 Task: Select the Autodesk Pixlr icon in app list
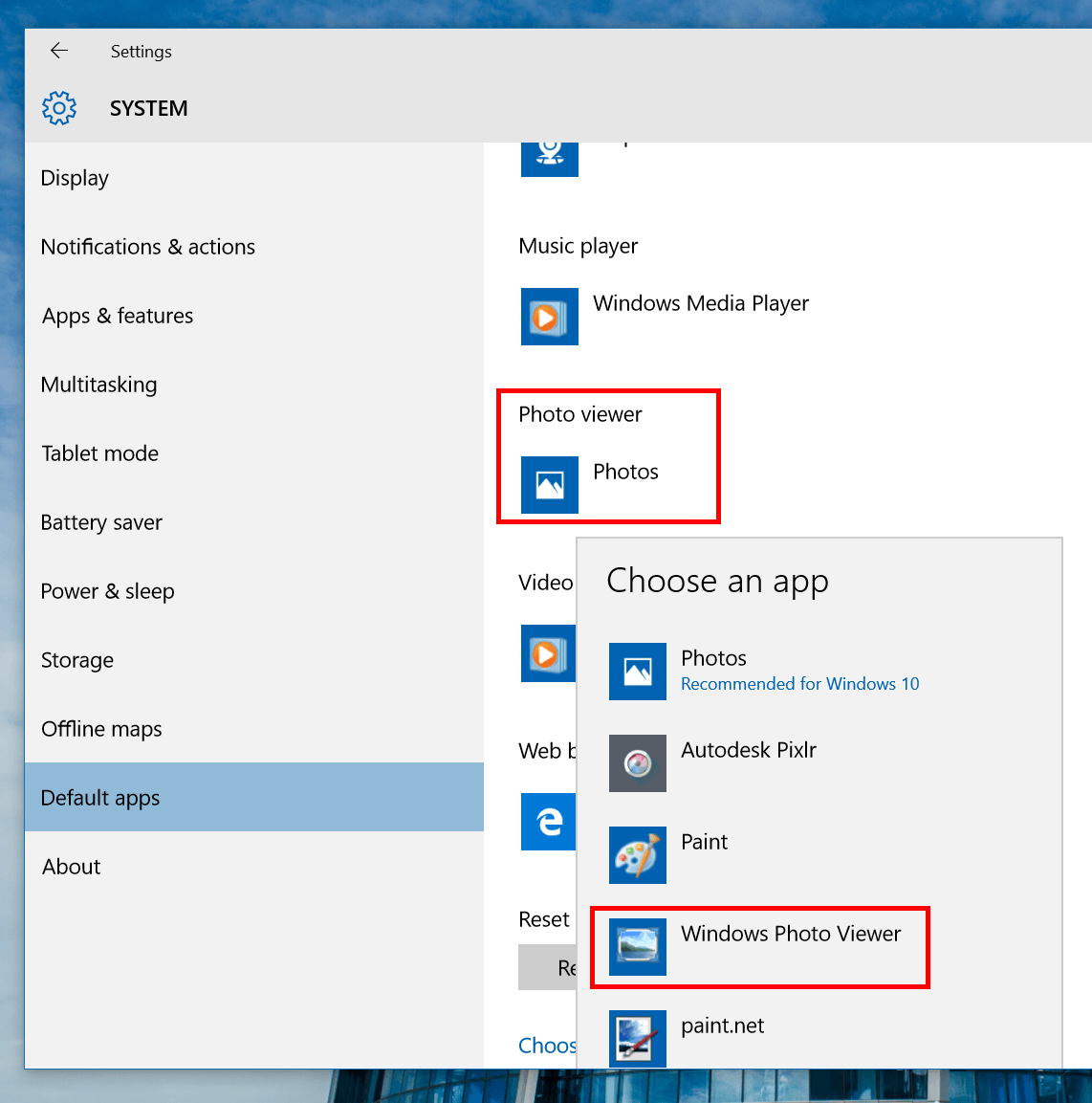pyautogui.click(x=637, y=763)
